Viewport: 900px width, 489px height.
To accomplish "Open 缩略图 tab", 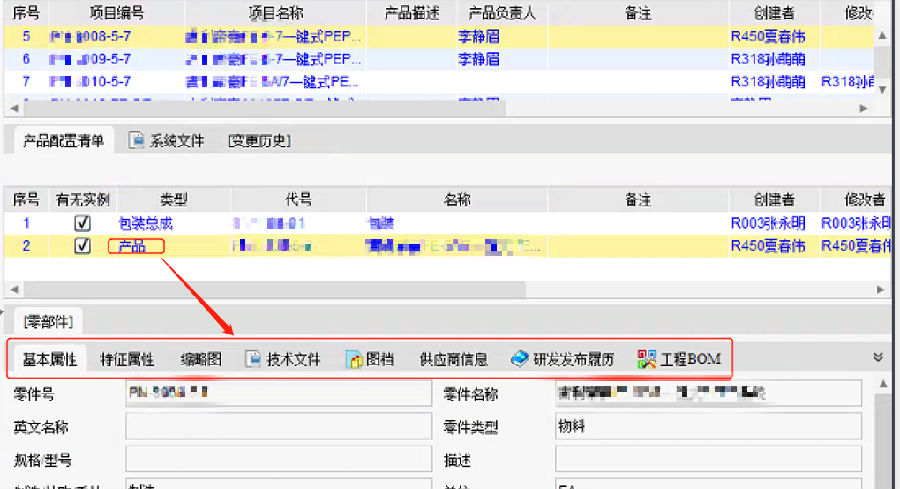I will pyautogui.click(x=201, y=359).
